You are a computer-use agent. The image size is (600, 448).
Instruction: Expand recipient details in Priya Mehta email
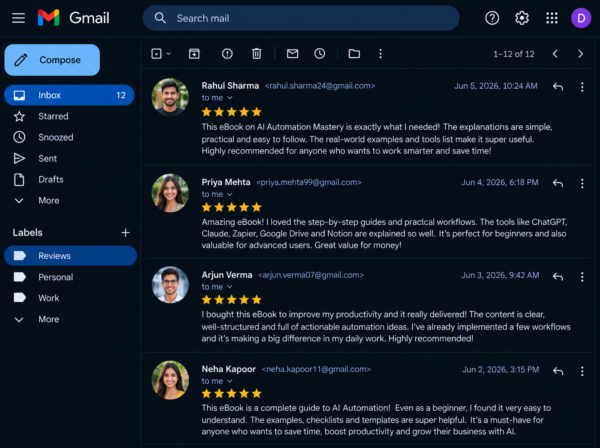(229, 194)
